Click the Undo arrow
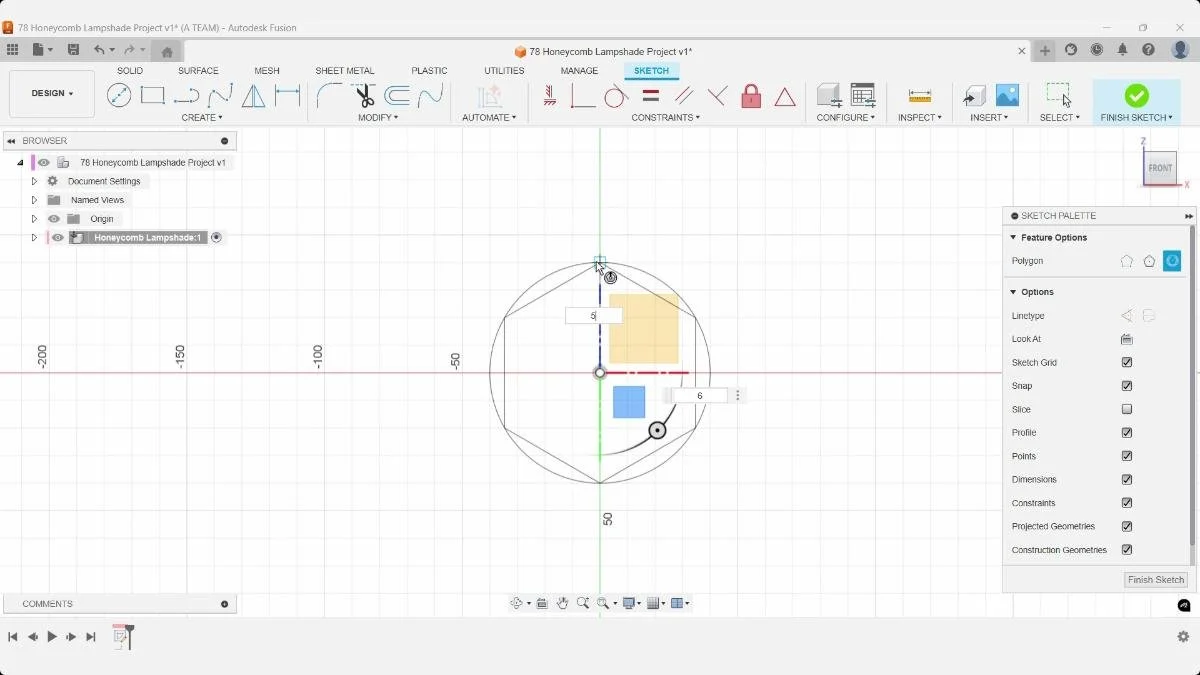The image size is (1200, 675). pyautogui.click(x=99, y=50)
